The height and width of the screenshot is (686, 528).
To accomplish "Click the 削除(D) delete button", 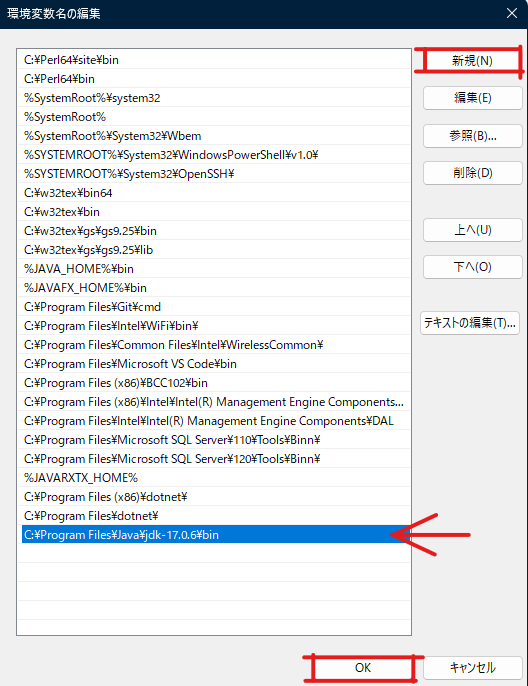I will tap(472, 173).
